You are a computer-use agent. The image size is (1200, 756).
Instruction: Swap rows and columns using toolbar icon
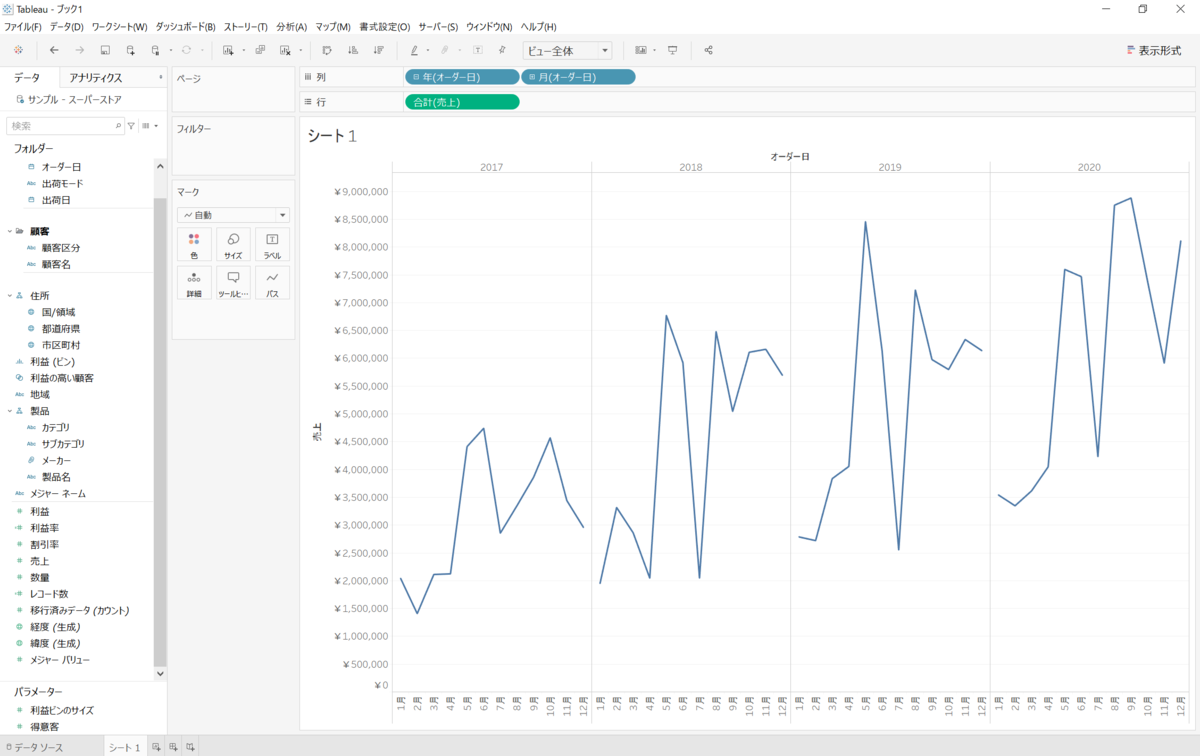326,50
